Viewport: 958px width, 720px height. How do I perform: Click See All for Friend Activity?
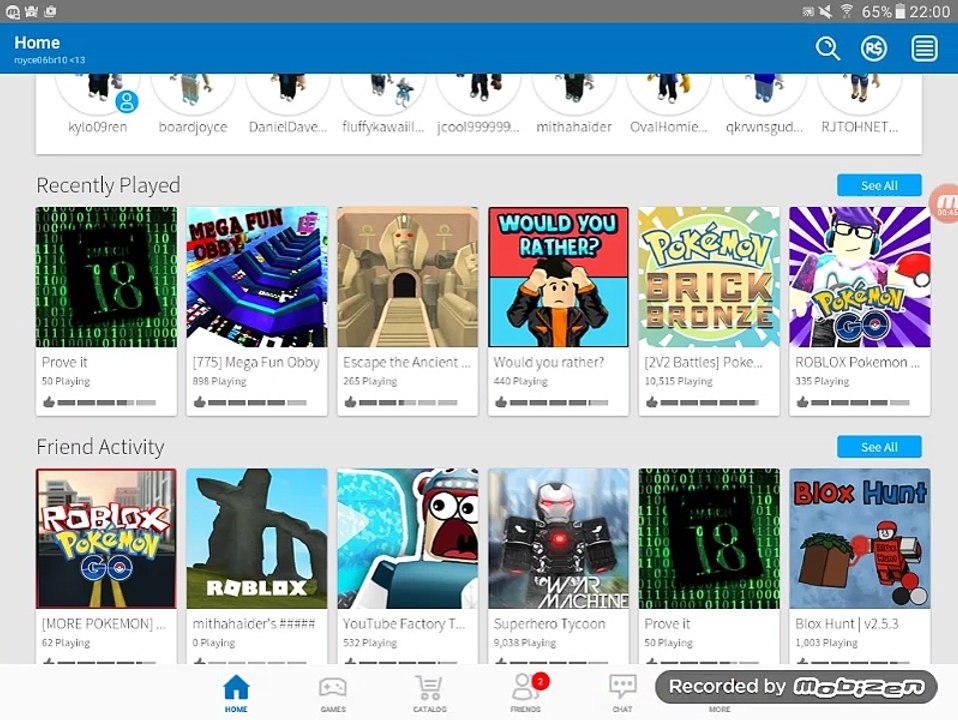pos(879,447)
